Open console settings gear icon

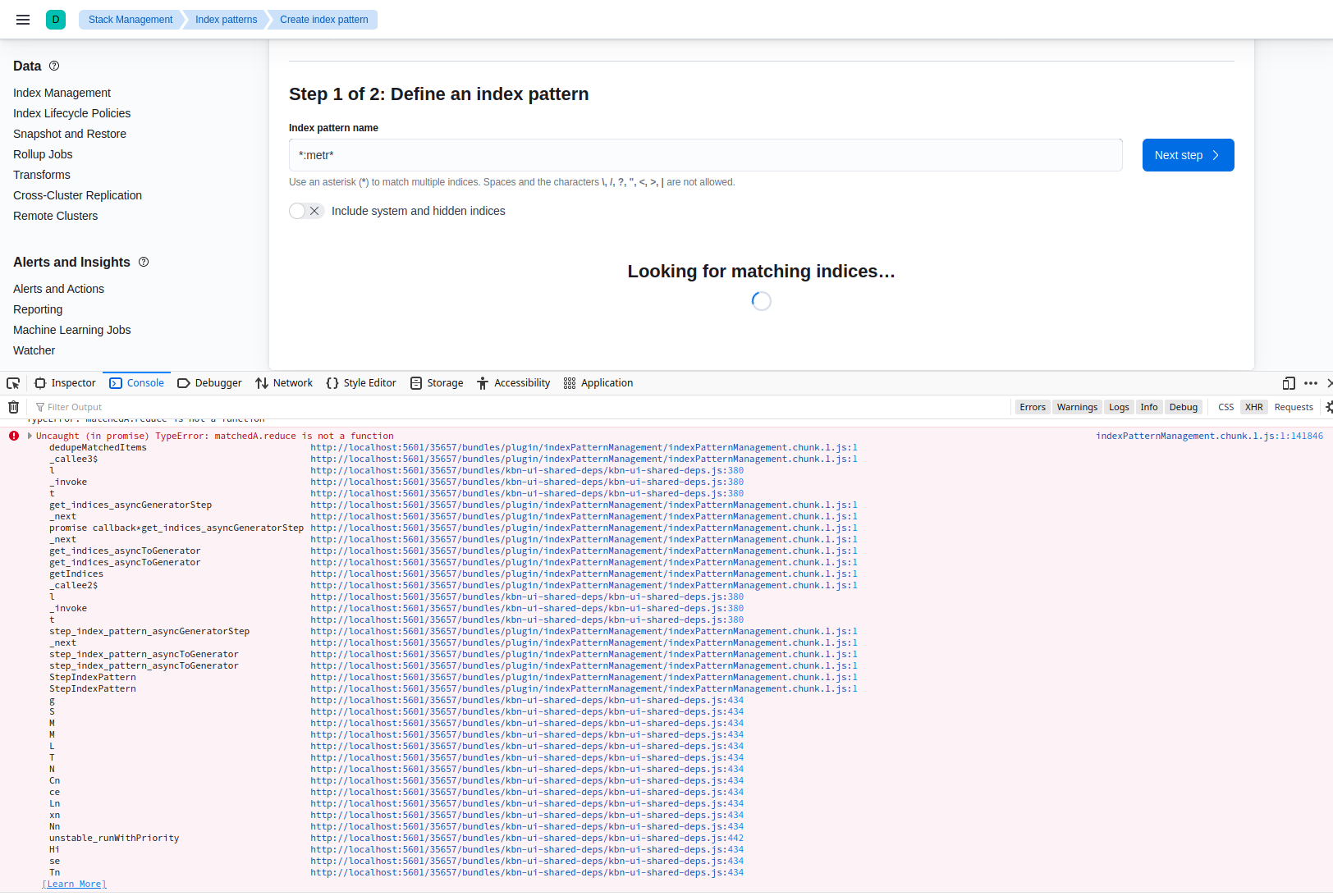[1329, 407]
